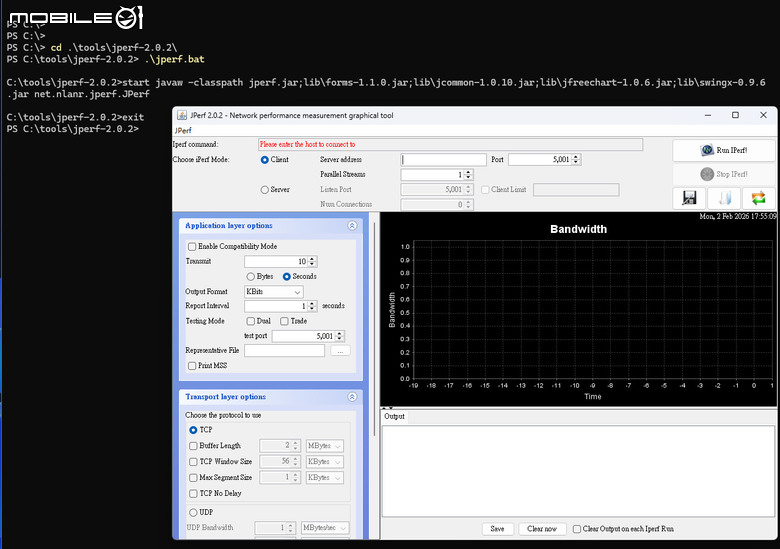This screenshot has height=549, width=780.
Task: Collapse the Application layer options panel
Action: (x=352, y=226)
